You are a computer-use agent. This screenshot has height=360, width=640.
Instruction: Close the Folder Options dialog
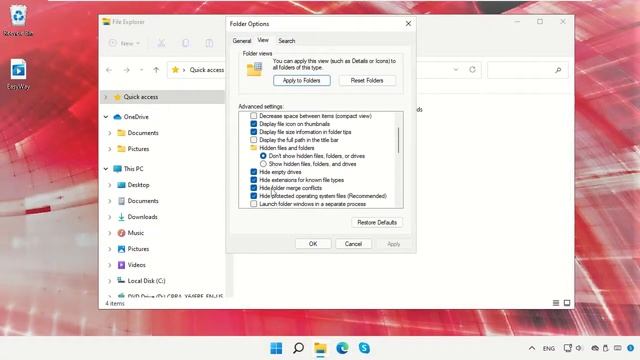pyautogui.click(x=408, y=24)
